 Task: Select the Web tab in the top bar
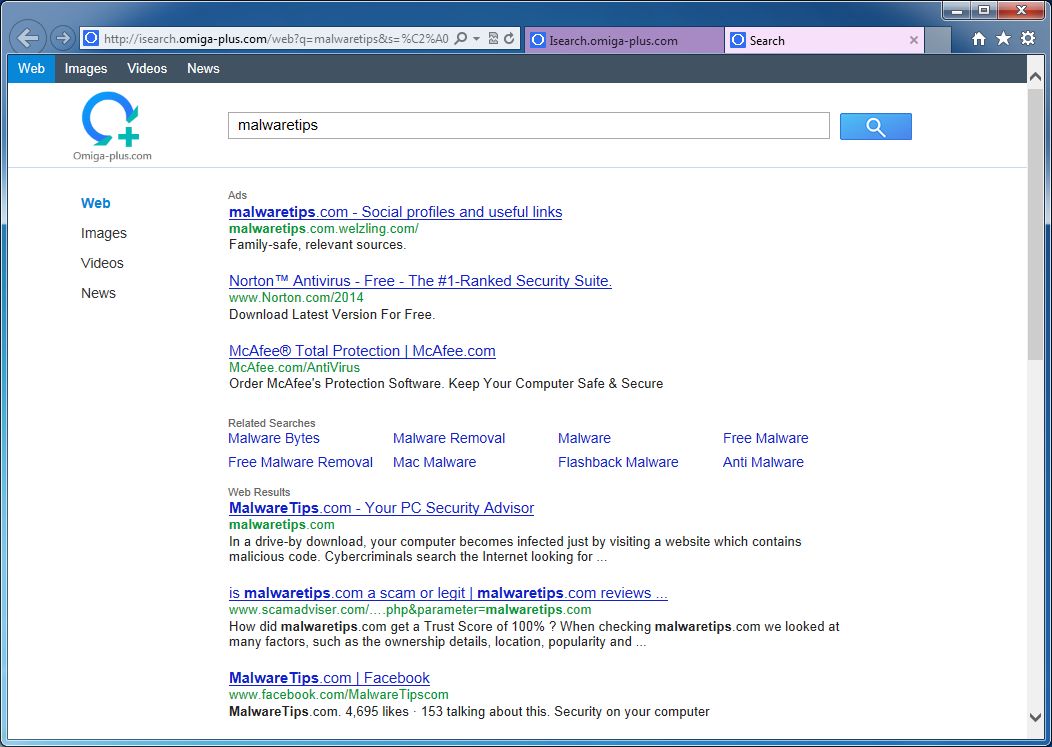[32, 68]
